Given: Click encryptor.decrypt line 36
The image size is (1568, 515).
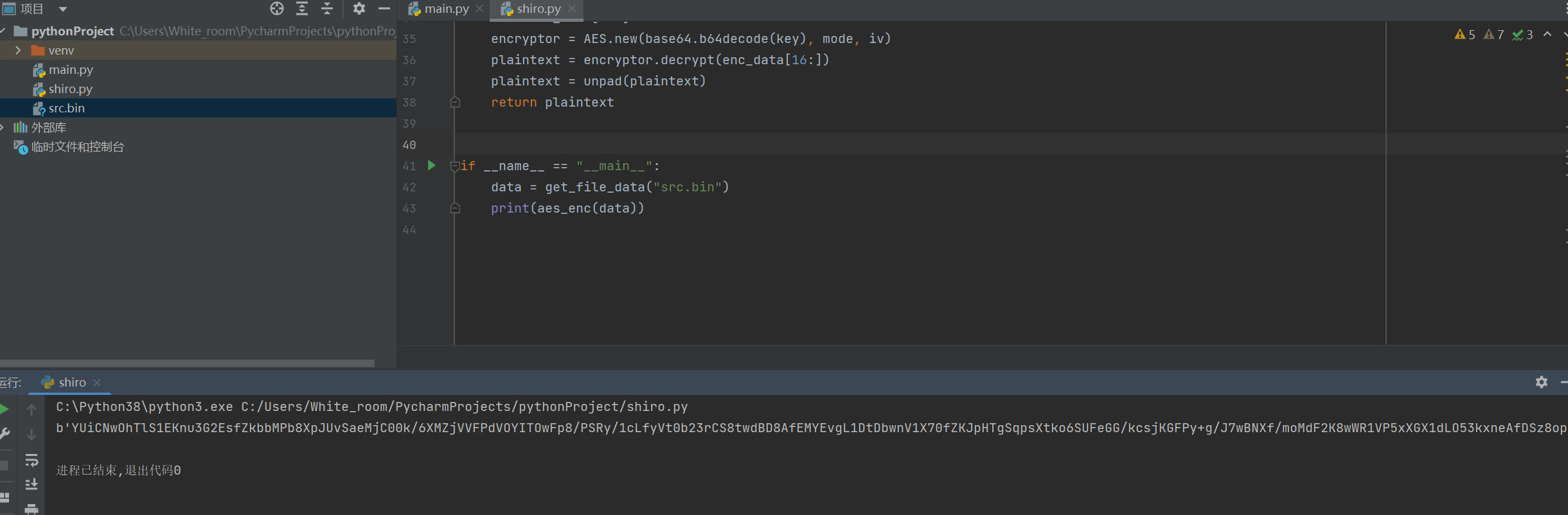Looking at the screenshot, I should (660, 60).
